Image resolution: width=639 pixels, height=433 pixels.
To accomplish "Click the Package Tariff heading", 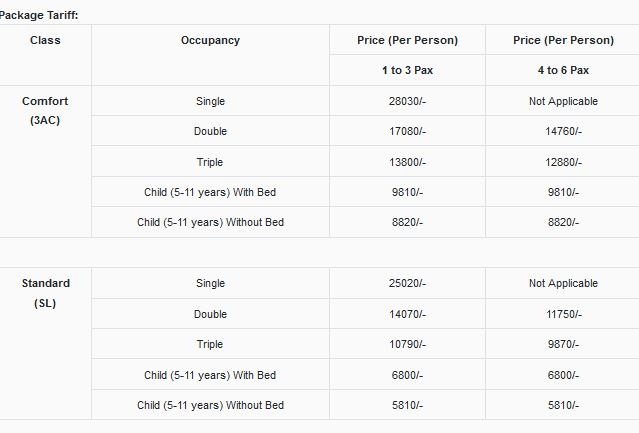I will [39, 15].
